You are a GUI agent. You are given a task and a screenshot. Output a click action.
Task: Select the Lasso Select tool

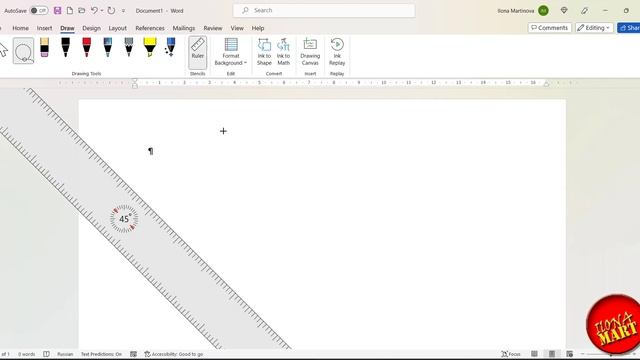pyautogui.click(x=23, y=51)
